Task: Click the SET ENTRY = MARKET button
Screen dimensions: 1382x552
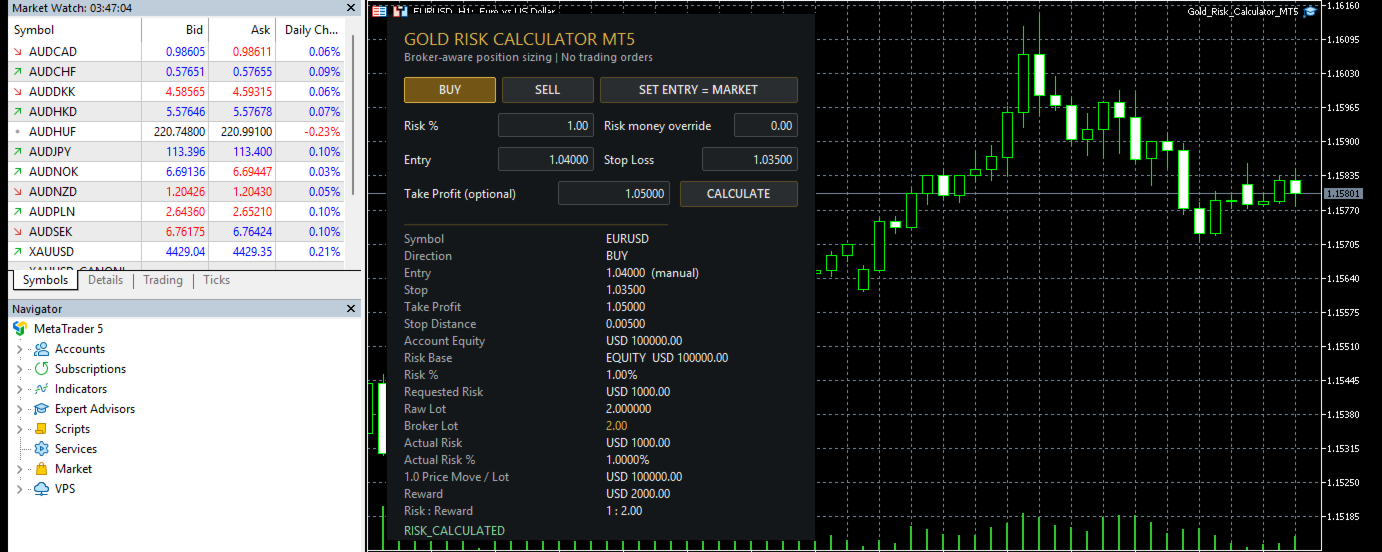Action: click(x=699, y=90)
